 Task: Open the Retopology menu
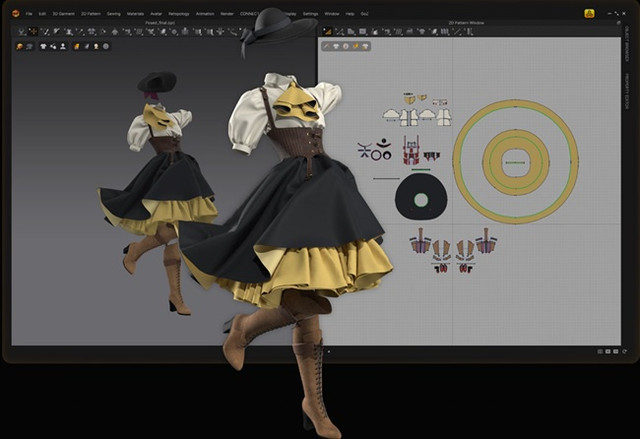coord(180,15)
